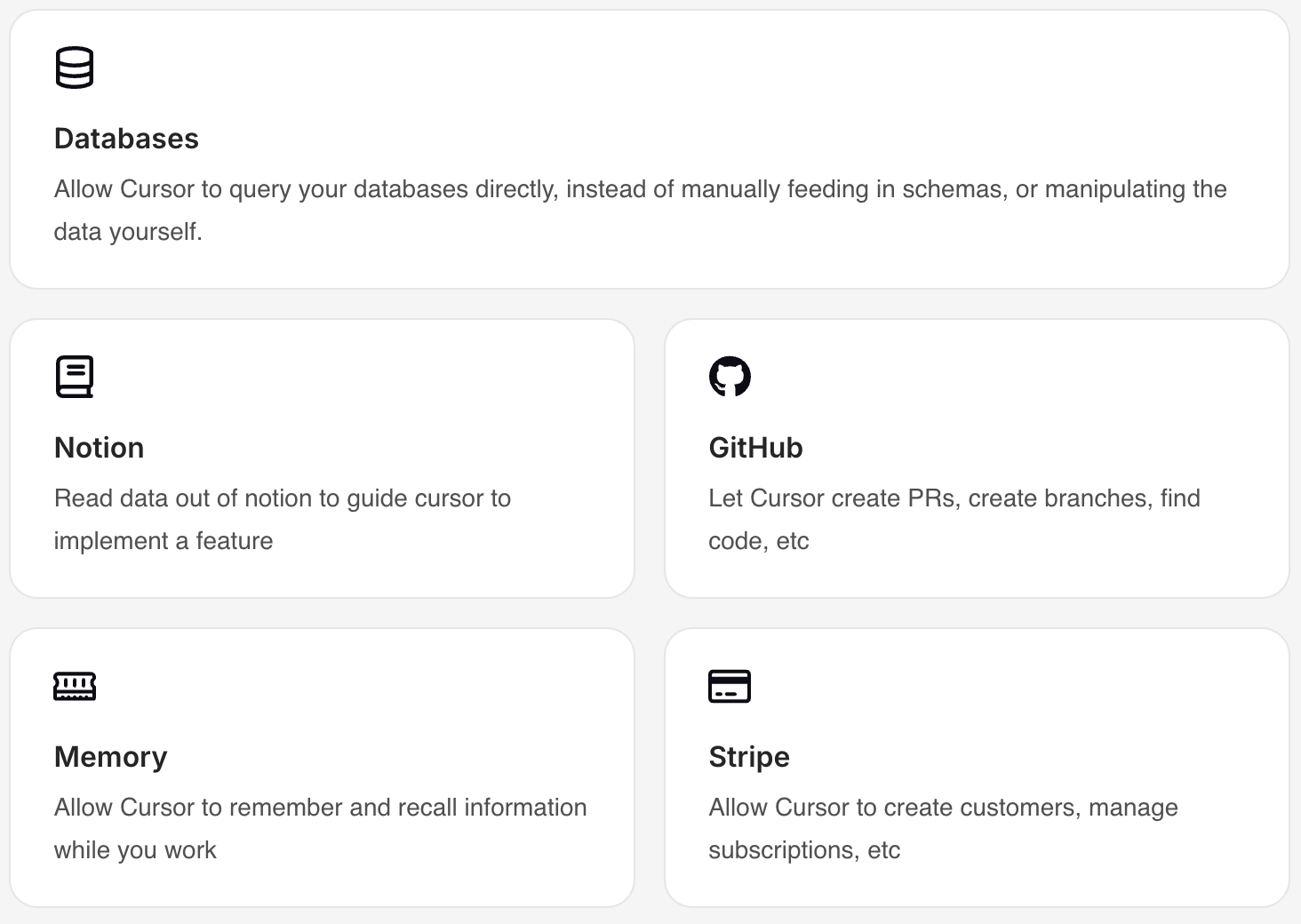Viewport: 1301px width, 924px height.
Task: Open the Databases card title
Action: click(x=126, y=139)
